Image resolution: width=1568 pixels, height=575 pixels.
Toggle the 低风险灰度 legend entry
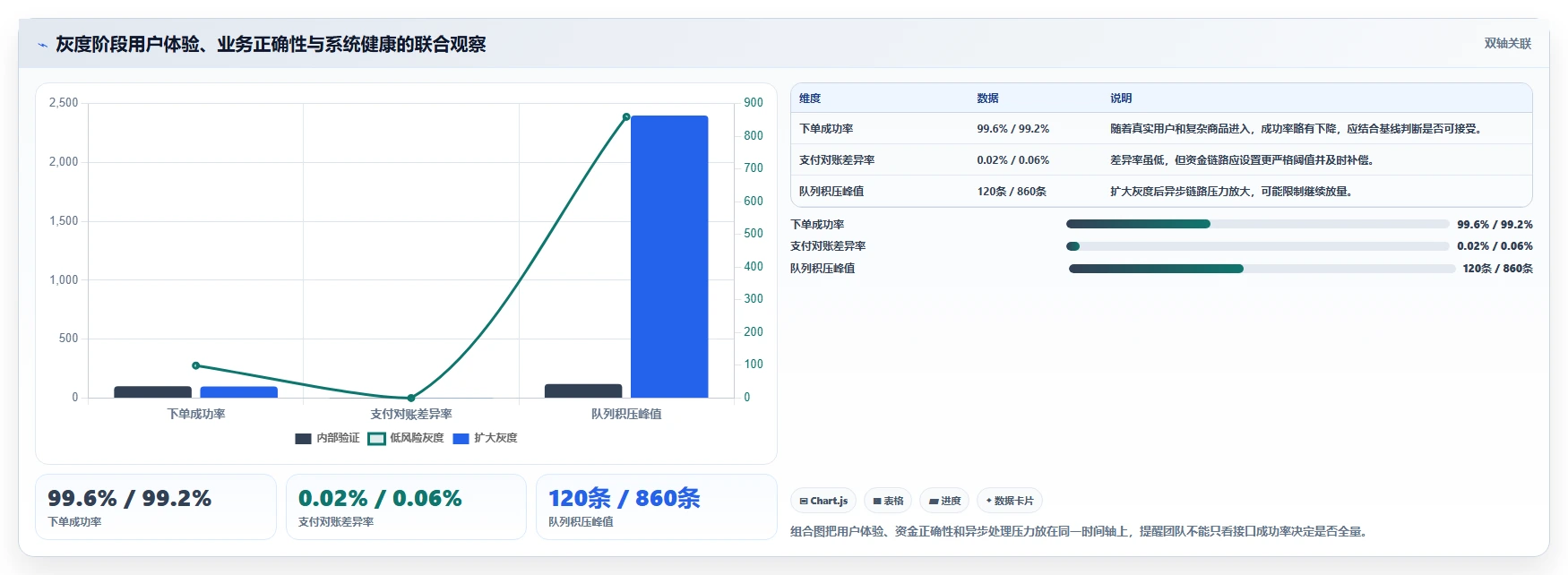pyautogui.click(x=406, y=438)
